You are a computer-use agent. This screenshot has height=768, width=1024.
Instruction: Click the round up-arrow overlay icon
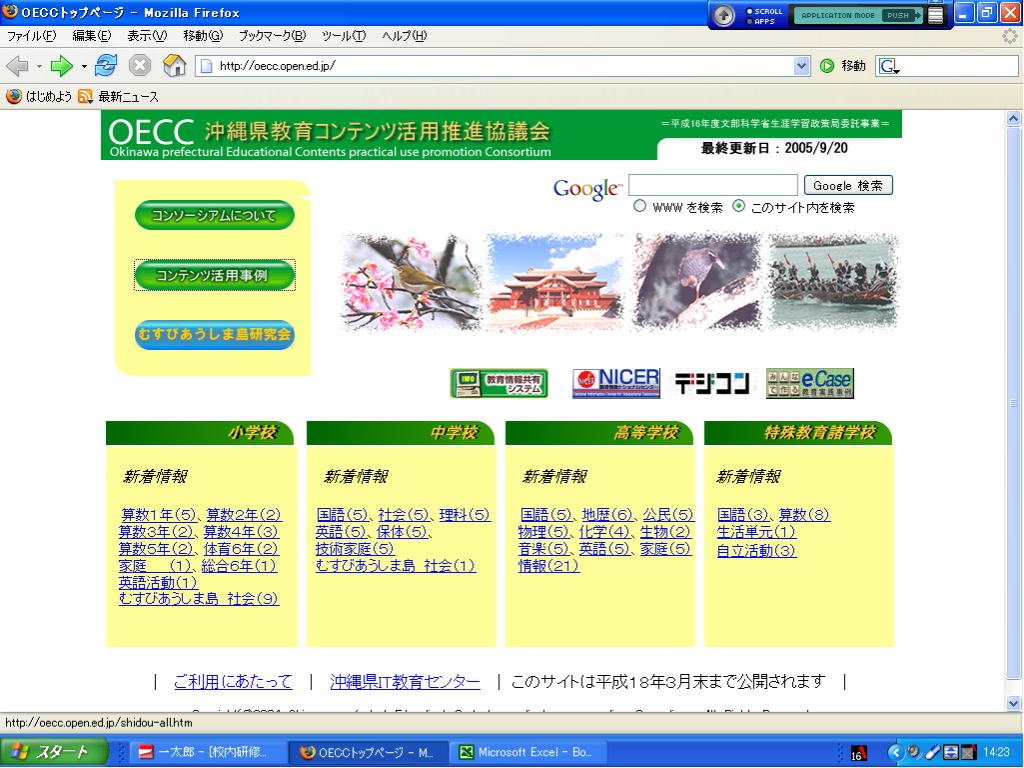pos(723,15)
